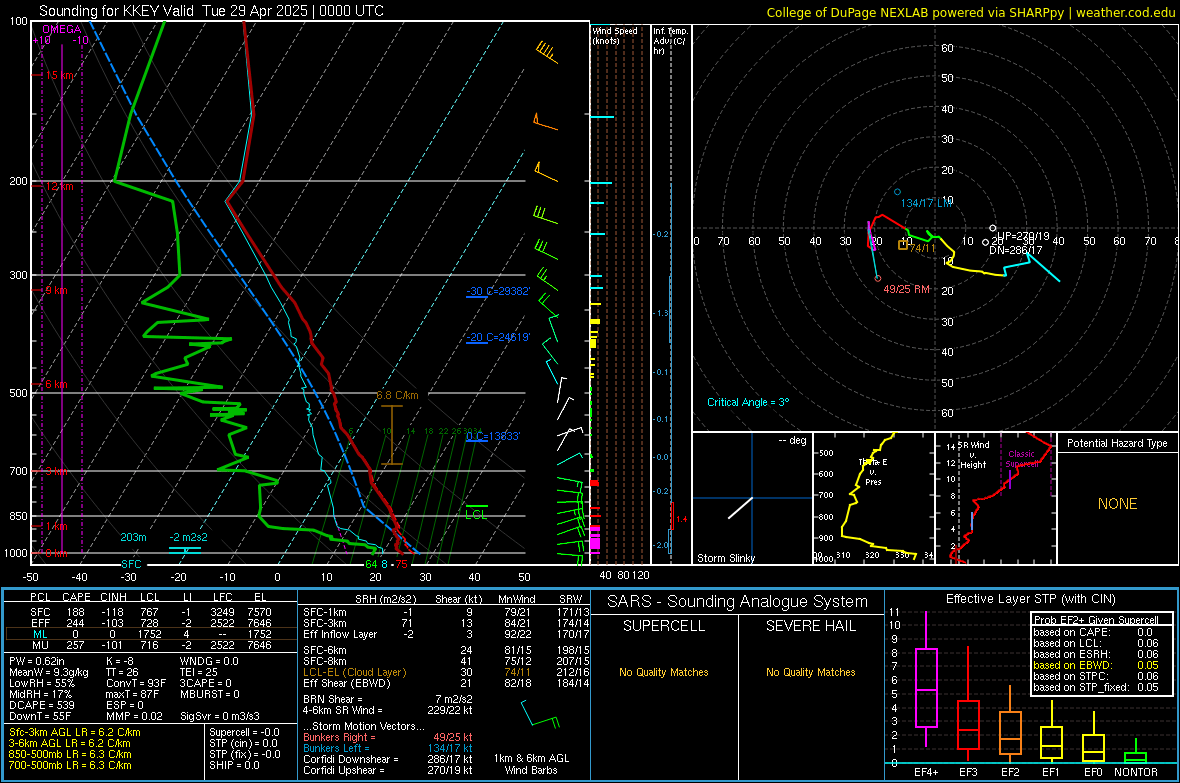1180x783 pixels.
Task: Click the 'DCAPE = 539' value
Action: pyautogui.click(x=41, y=705)
